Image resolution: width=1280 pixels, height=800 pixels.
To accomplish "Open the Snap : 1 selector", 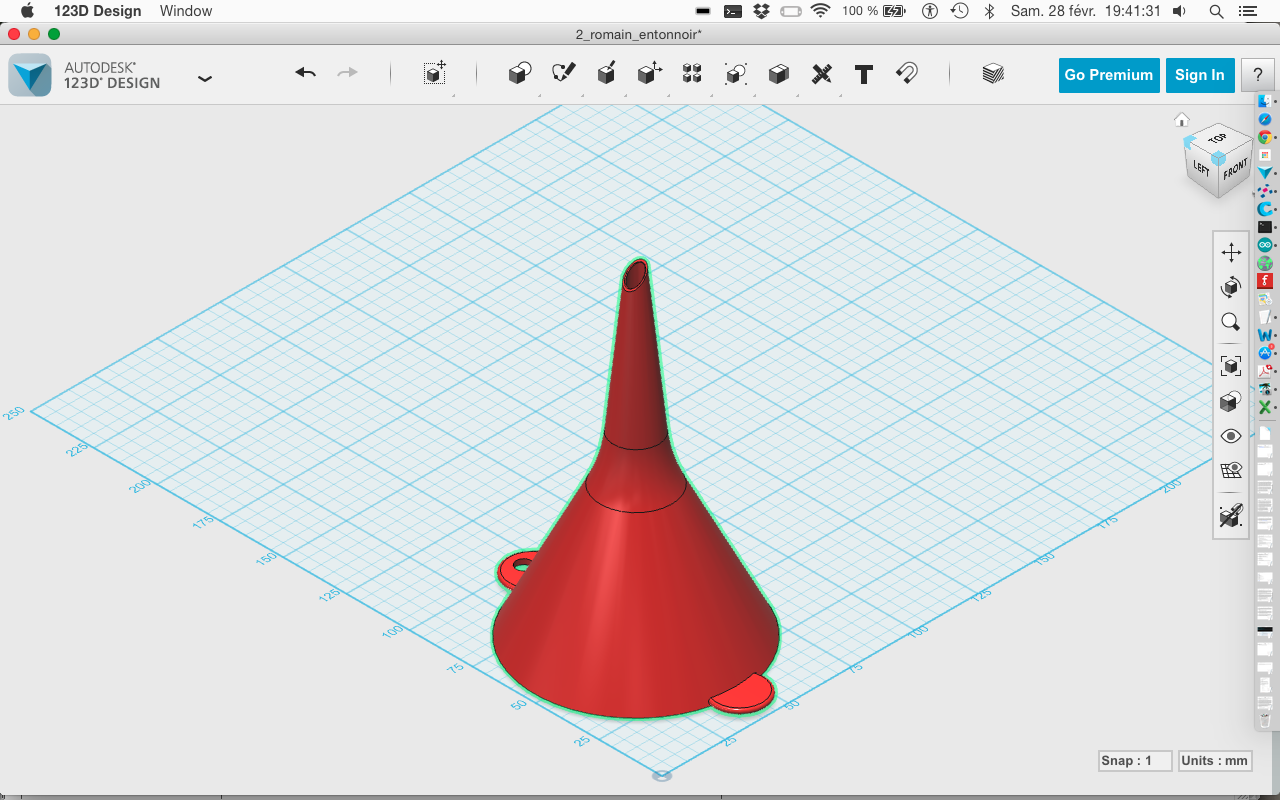I will pyautogui.click(x=1134, y=761).
